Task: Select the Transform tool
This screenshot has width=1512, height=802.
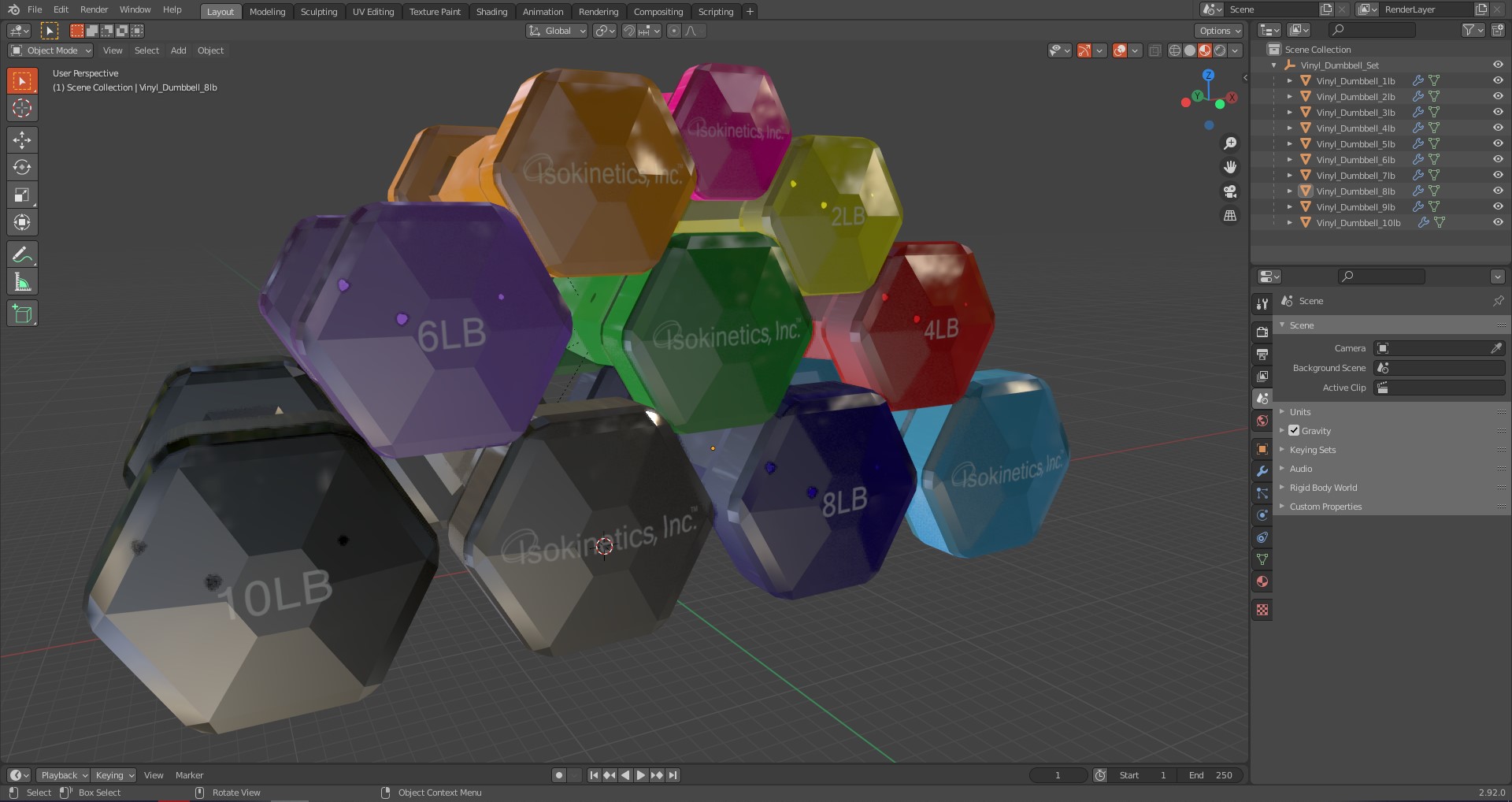Action: pyautogui.click(x=22, y=222)
